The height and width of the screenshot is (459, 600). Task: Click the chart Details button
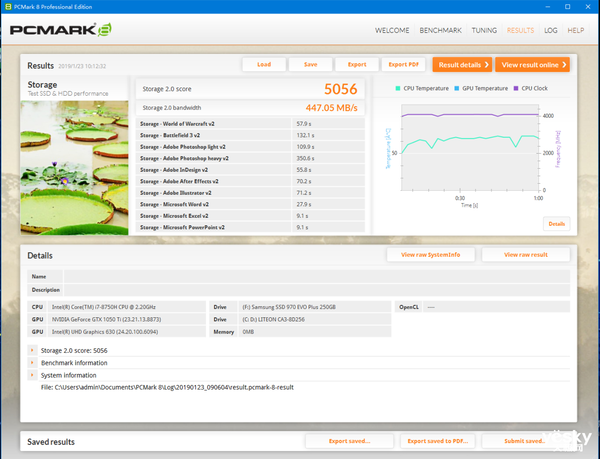556,224
